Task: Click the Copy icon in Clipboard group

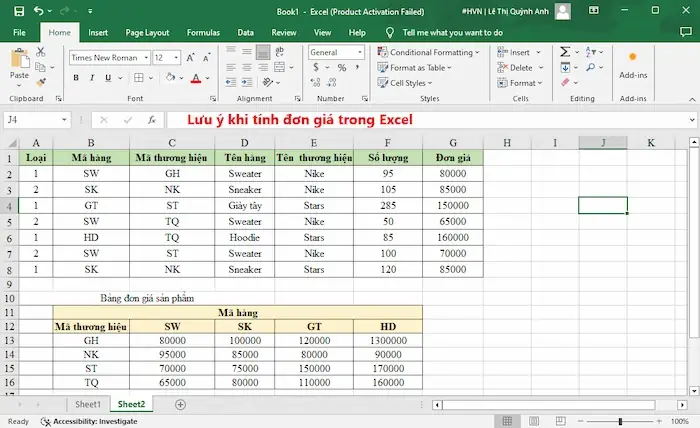Action: tap(41, 67)
